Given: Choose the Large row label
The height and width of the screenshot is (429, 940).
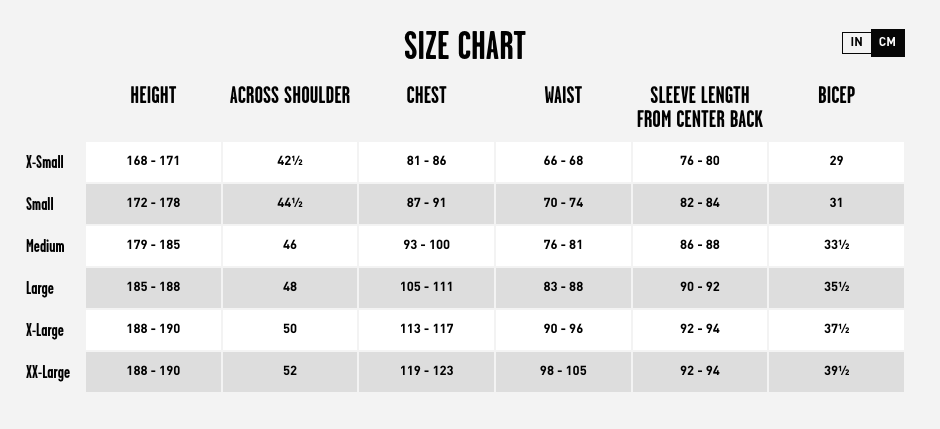Looking at the screenshot, I should (40, 288).
